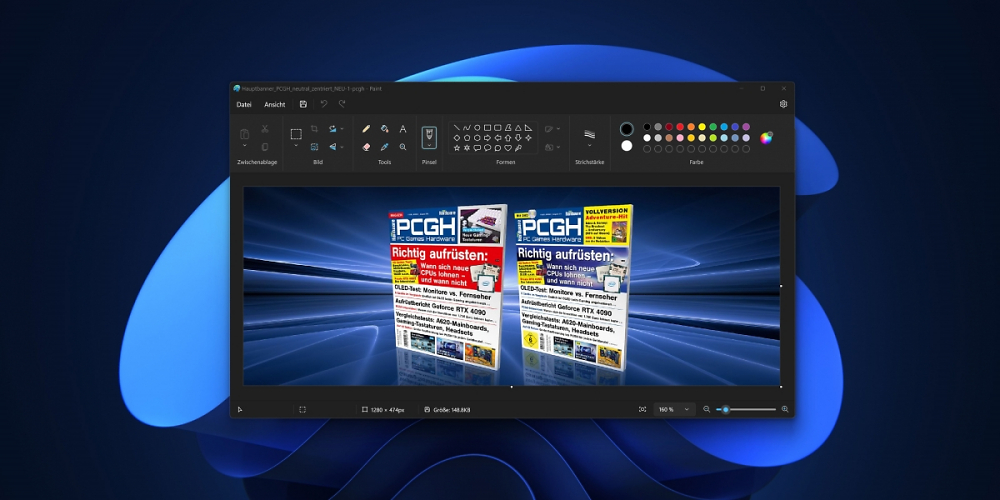Image resolution: width=1000 pixels, height=500 pixels.
Task: Click the Redo arrow
Action: point(342,105)
